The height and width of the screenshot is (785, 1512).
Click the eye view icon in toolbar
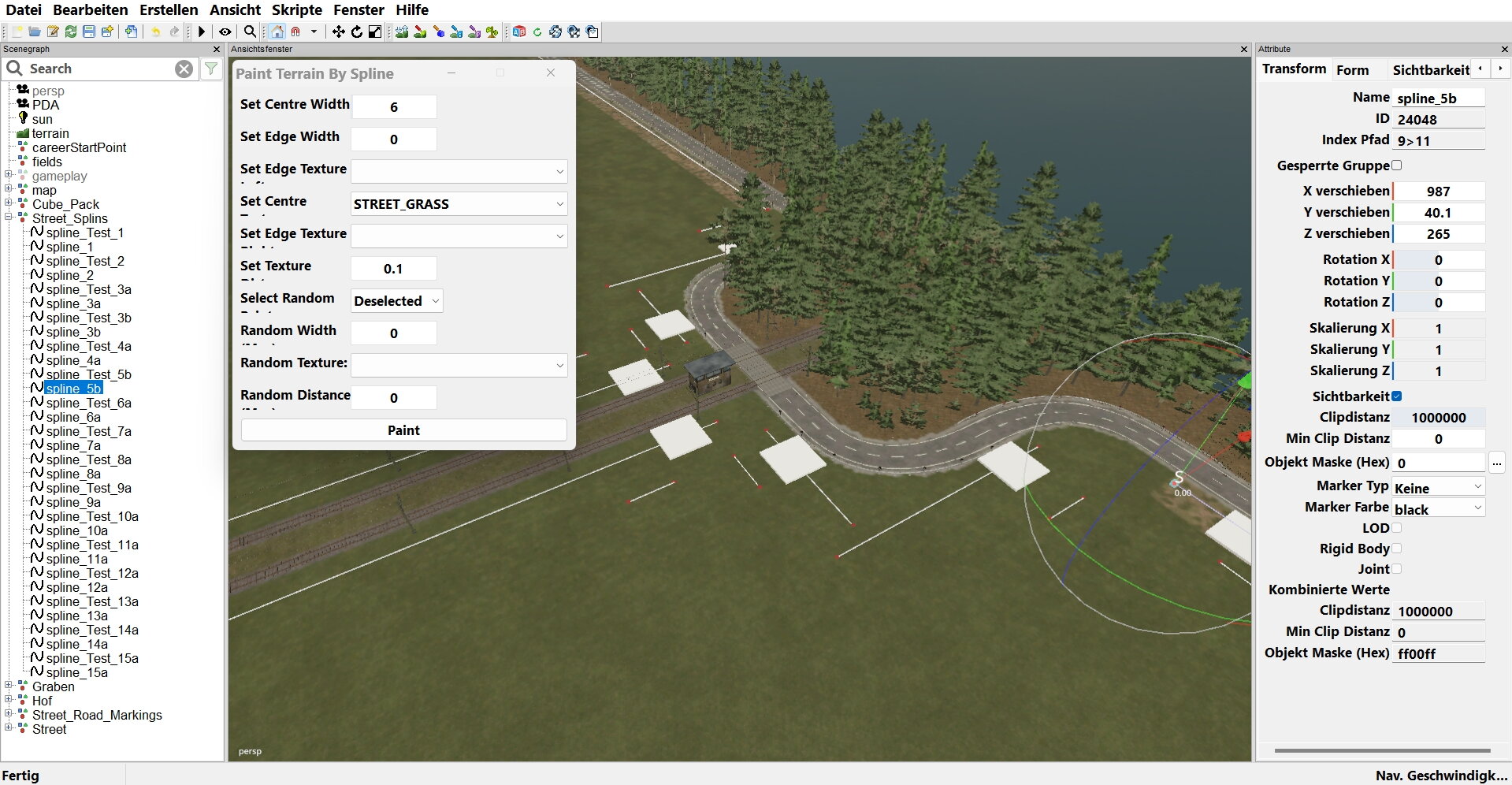coord(225,32)
